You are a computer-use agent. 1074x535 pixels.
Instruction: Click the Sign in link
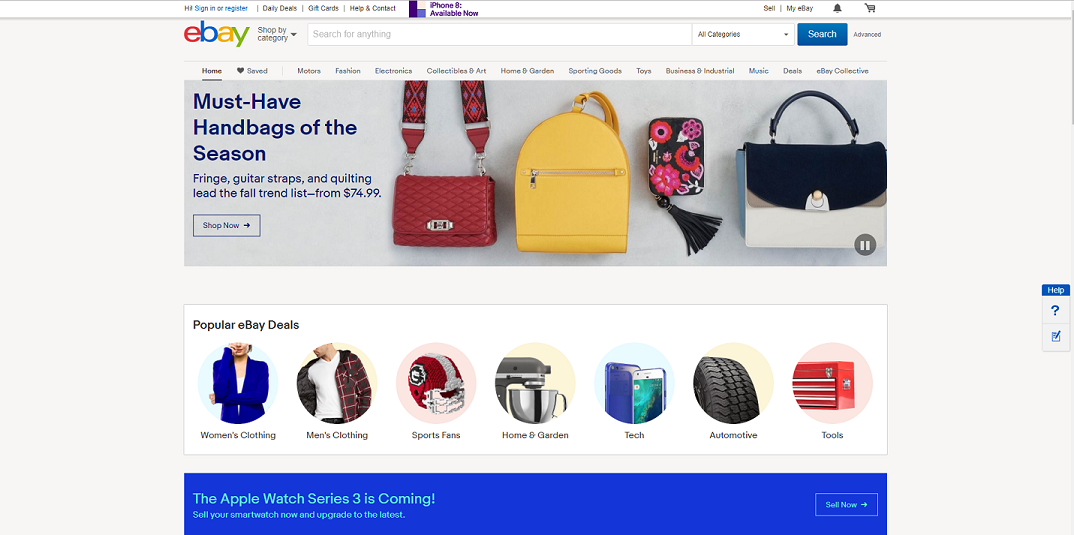(x=204, y=8)
